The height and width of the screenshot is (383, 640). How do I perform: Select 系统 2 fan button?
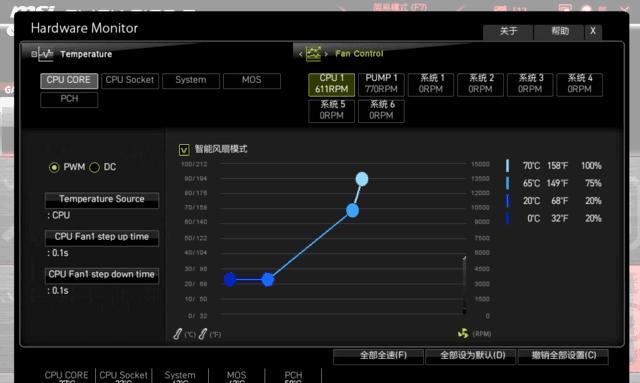point(480,84)
